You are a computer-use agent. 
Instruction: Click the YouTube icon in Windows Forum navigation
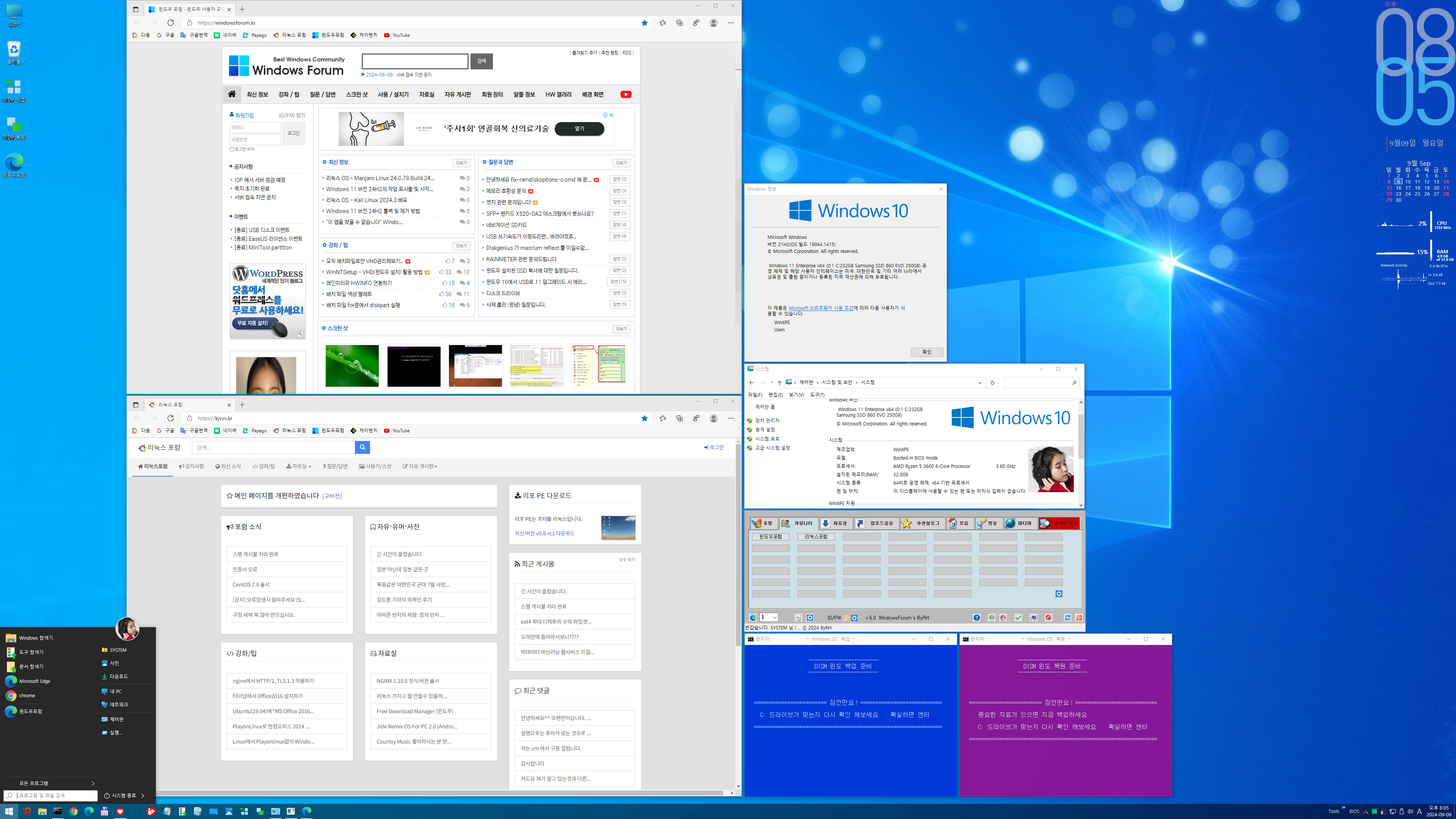tap(626, 94)
